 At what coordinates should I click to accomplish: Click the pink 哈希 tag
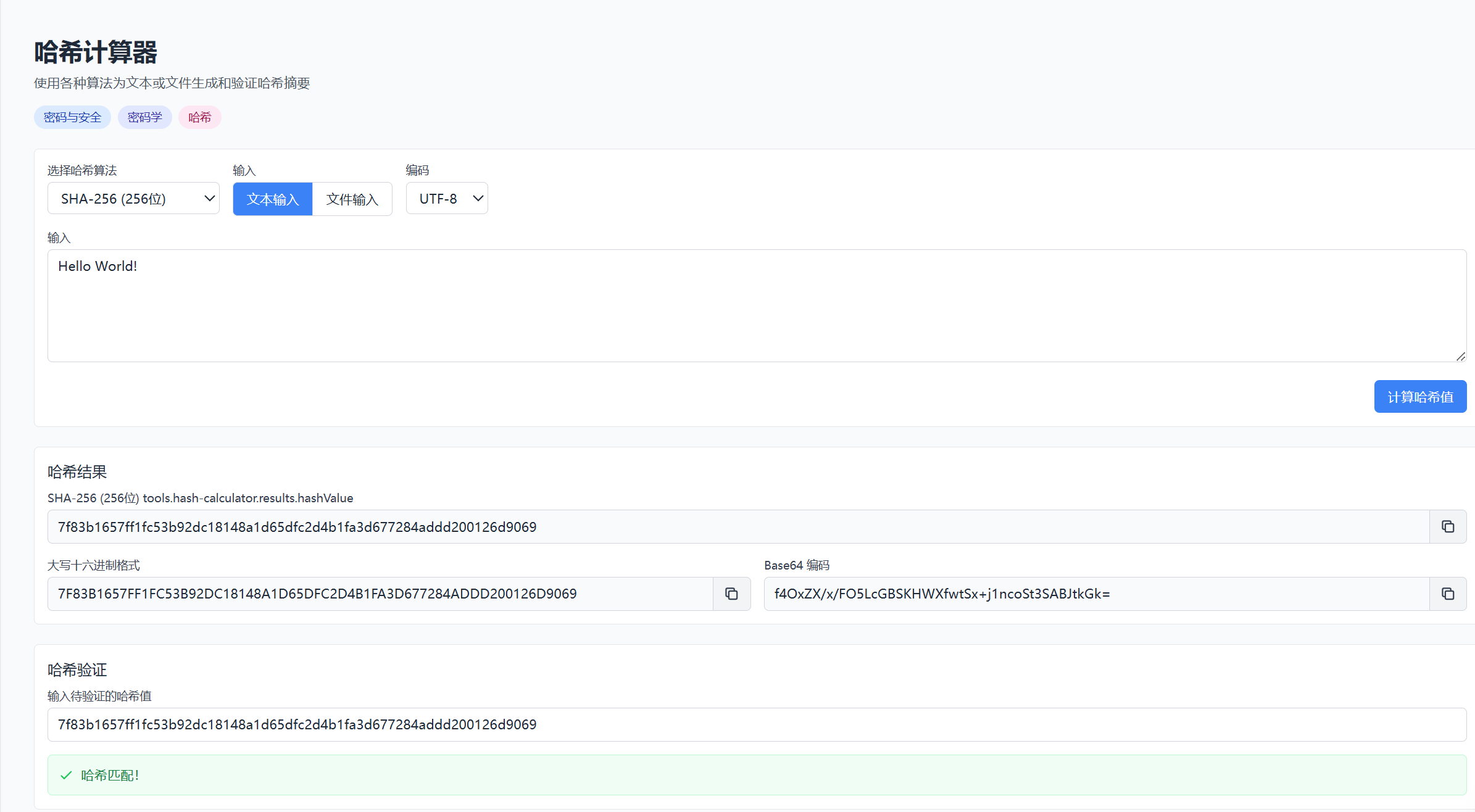[199, 117]
